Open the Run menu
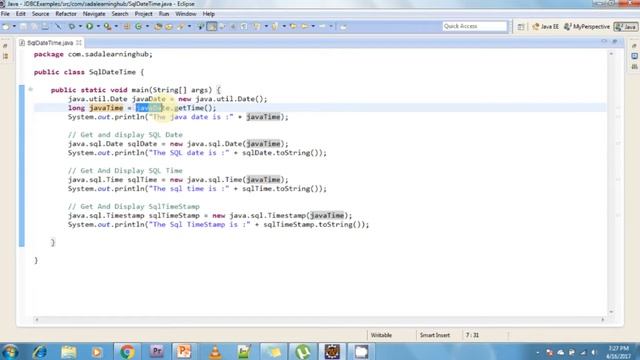This screenshot has width=640, height=360. 164,14
